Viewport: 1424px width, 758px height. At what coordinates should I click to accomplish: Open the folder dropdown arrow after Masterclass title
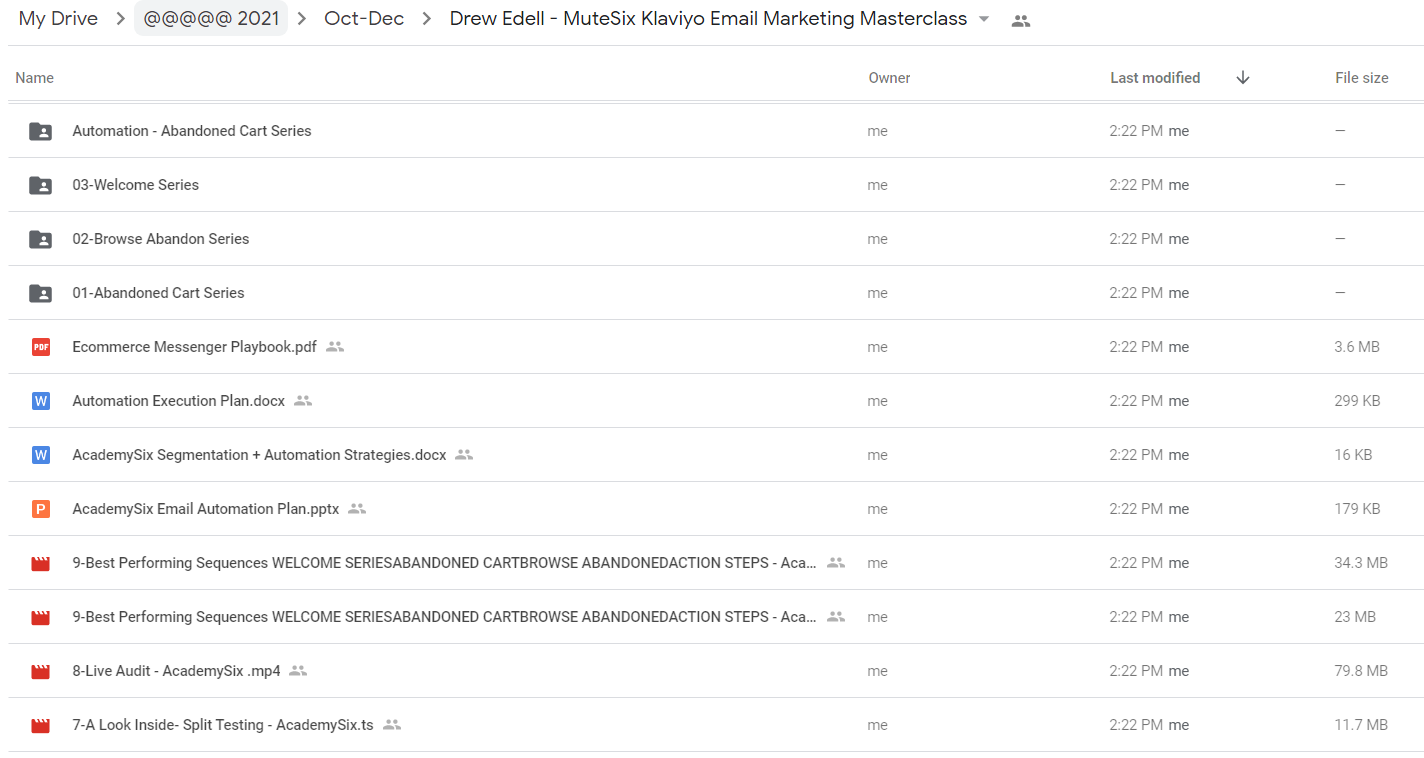point(984,19)
